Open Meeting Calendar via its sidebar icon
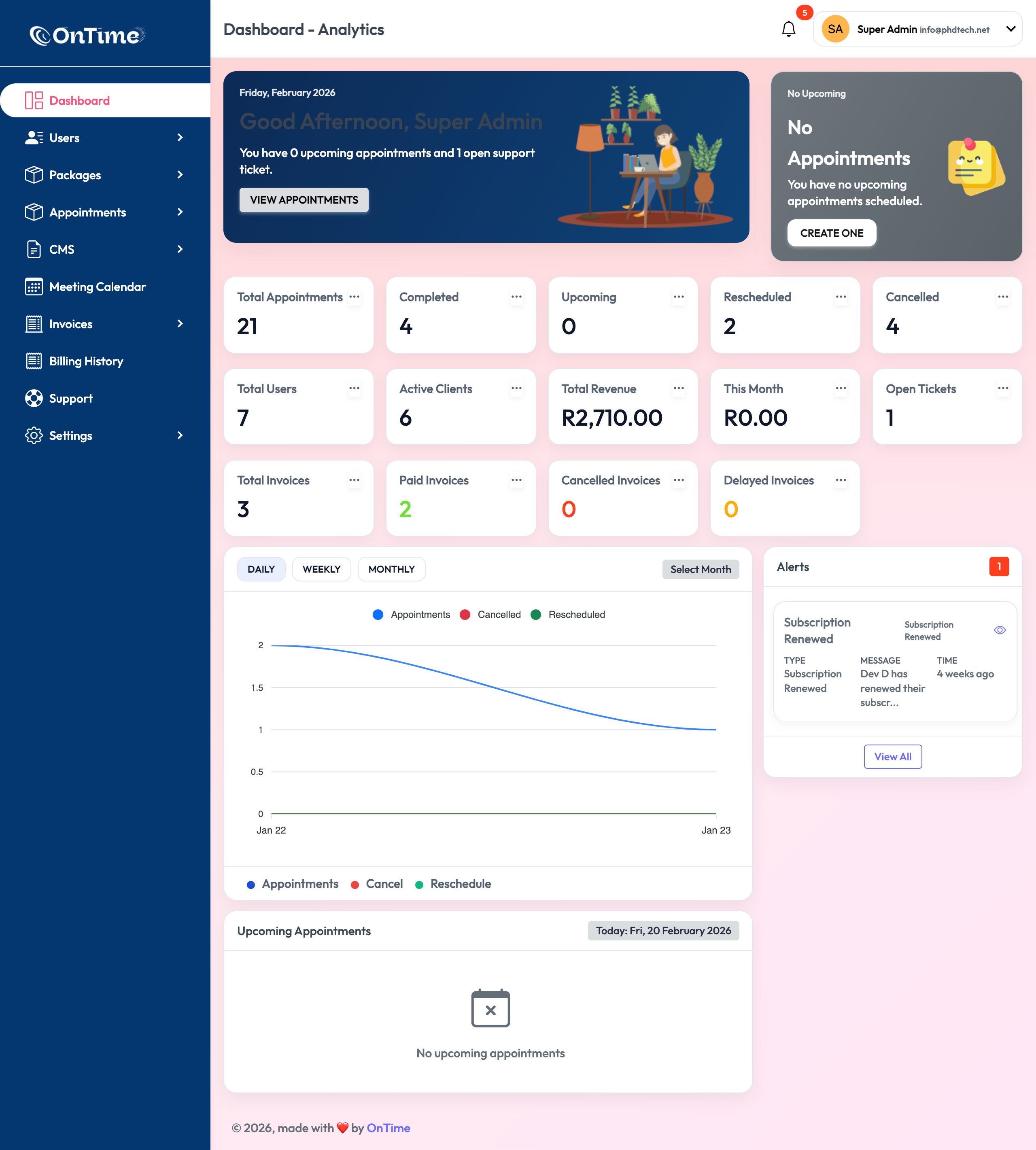This screenshot has width=1036, height=1150. tap(34, 287)
